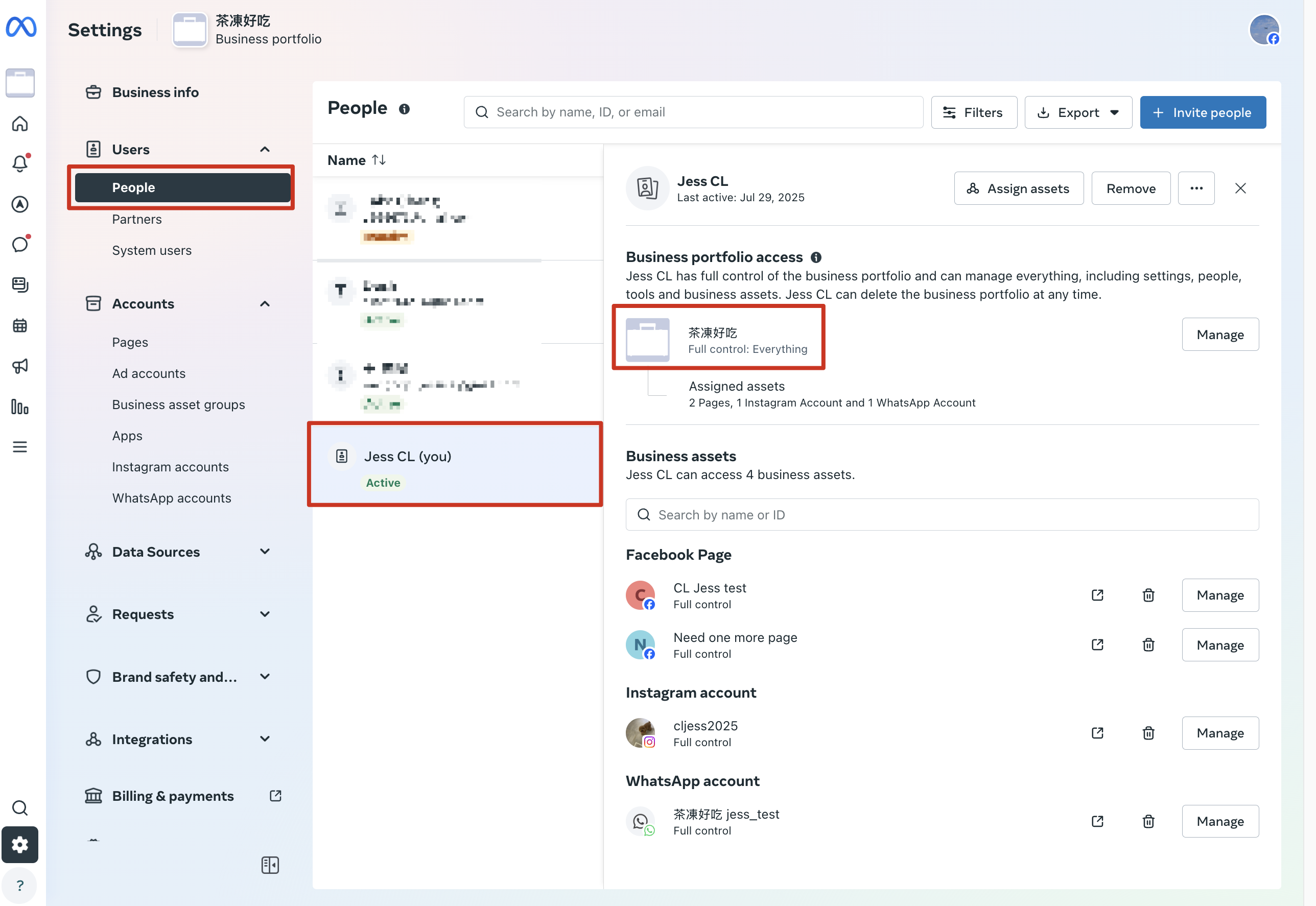This screenshot has height=906, width=1316.
Task: Expand the Requests section
Action: pos(265,614)
